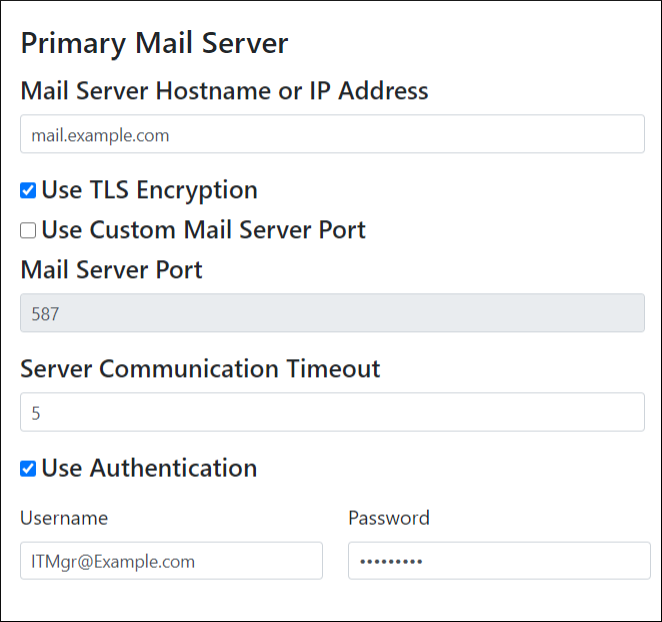Click the "Use Authentication" label text
The height and width of the screenshot is (622, 662).
(149, 468)
